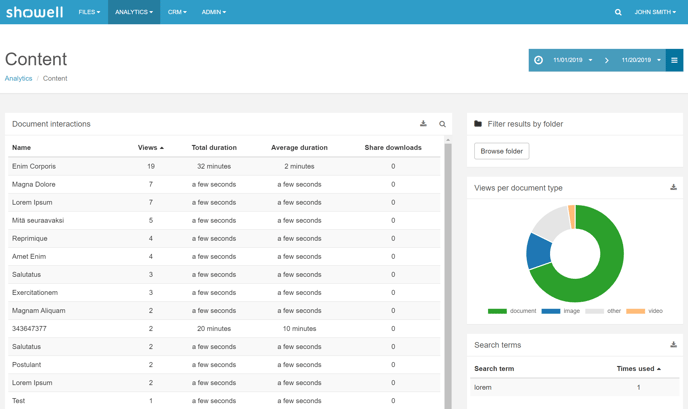Toggle the green document legend swatch

[x=497, y=311]
